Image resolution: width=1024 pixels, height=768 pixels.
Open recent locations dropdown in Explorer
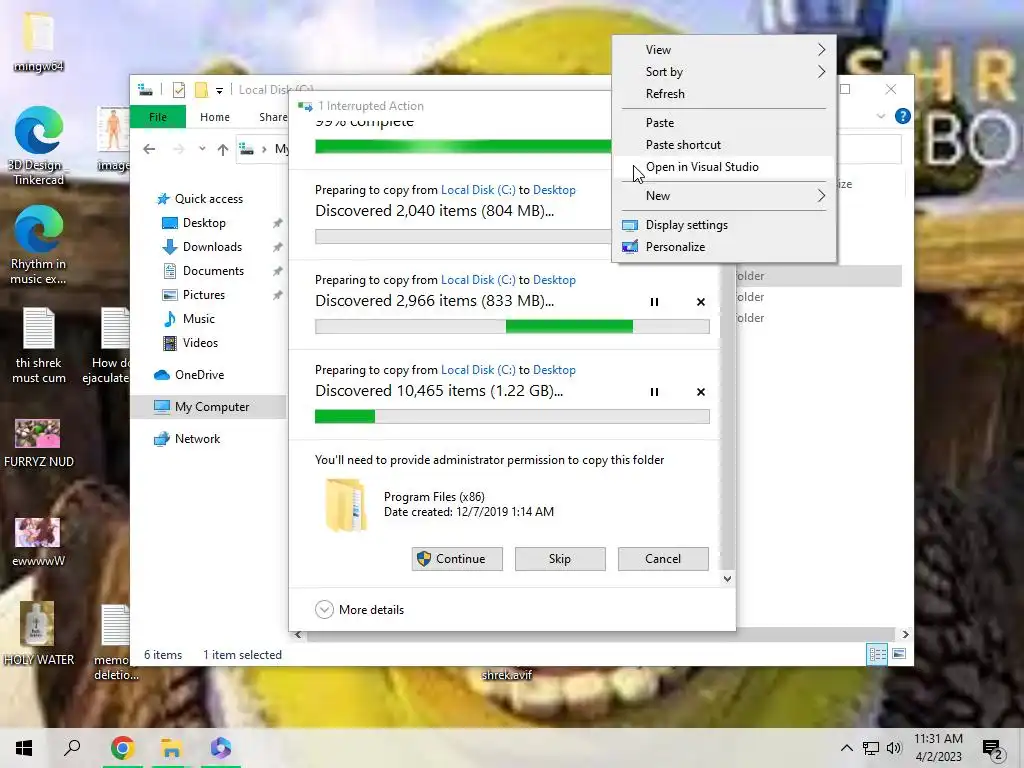(202, 150)
